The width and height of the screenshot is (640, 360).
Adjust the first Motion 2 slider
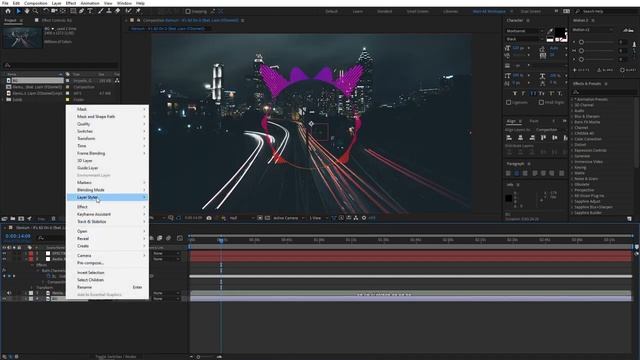[581, 42]
